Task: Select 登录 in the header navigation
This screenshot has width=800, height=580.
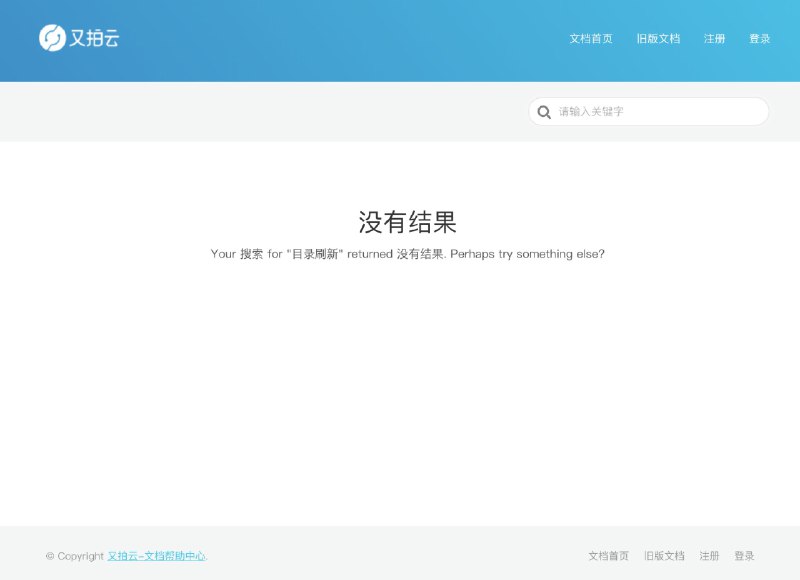Action: click(760, 39)
